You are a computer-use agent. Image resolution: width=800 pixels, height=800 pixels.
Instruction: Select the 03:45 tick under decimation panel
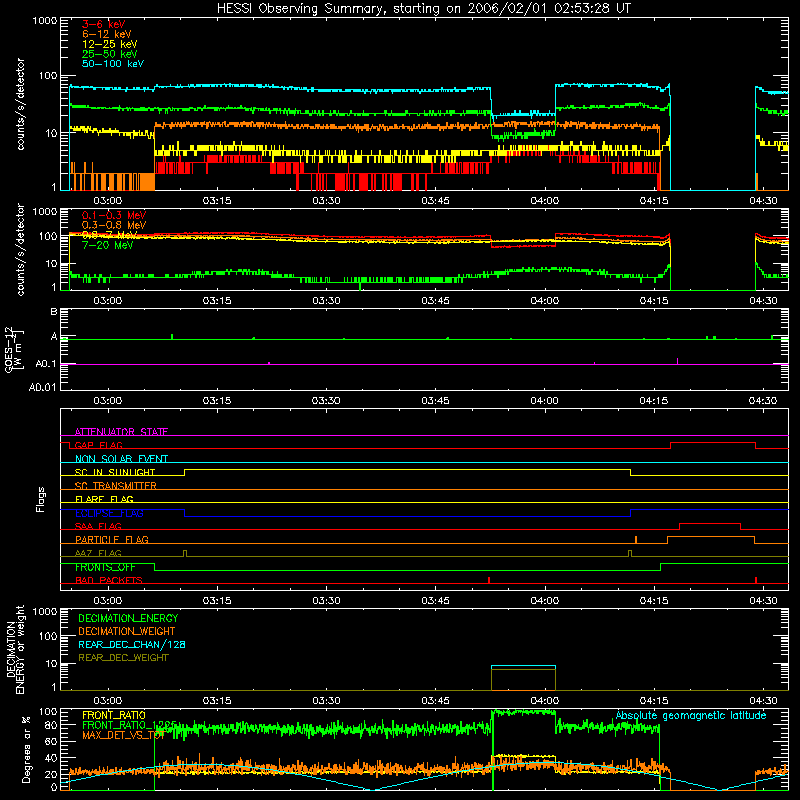point(436,701)
